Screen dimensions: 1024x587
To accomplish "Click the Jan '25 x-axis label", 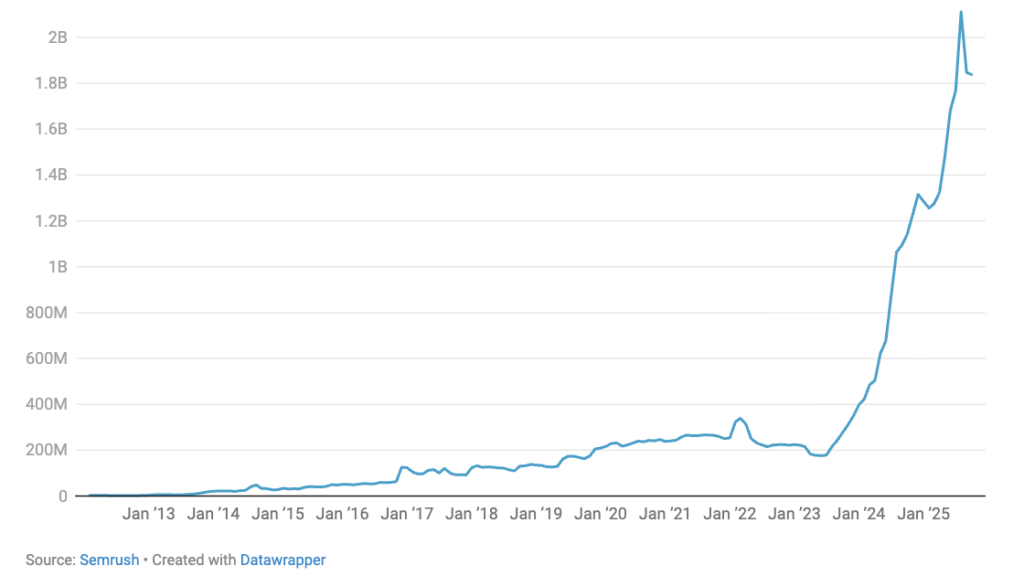I will point(925,514).
